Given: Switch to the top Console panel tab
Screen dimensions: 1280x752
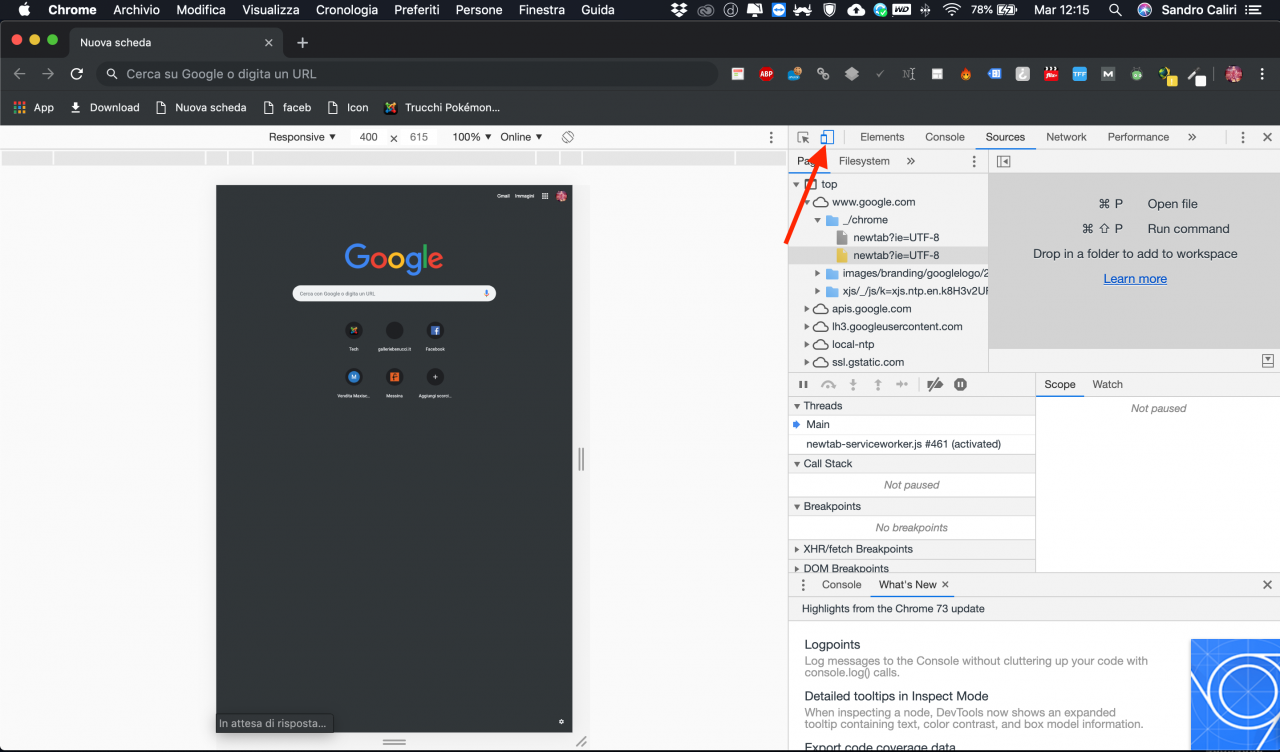Looking at the screenshot, I should 945,137.
